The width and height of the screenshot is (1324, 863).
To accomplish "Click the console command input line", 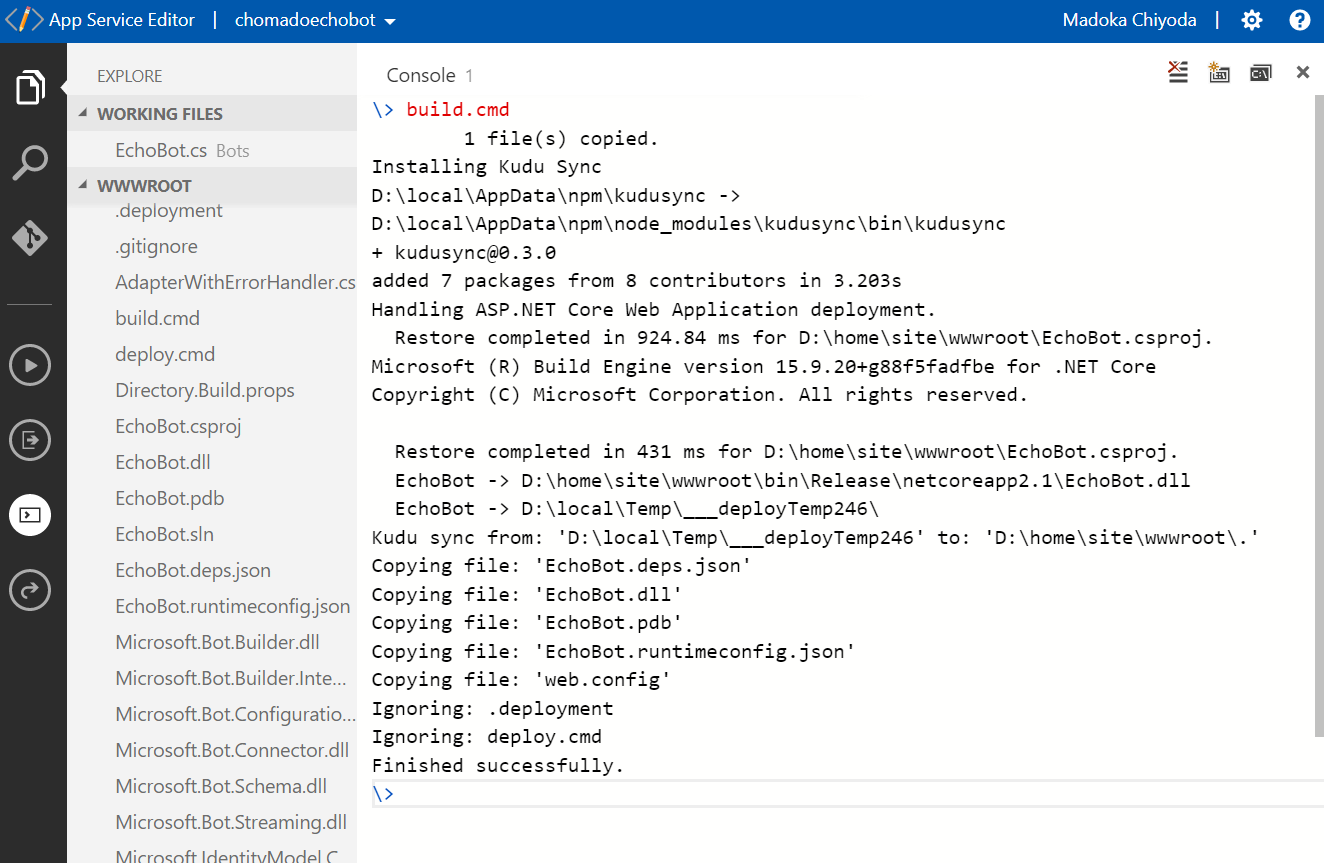I will (840, 794).
